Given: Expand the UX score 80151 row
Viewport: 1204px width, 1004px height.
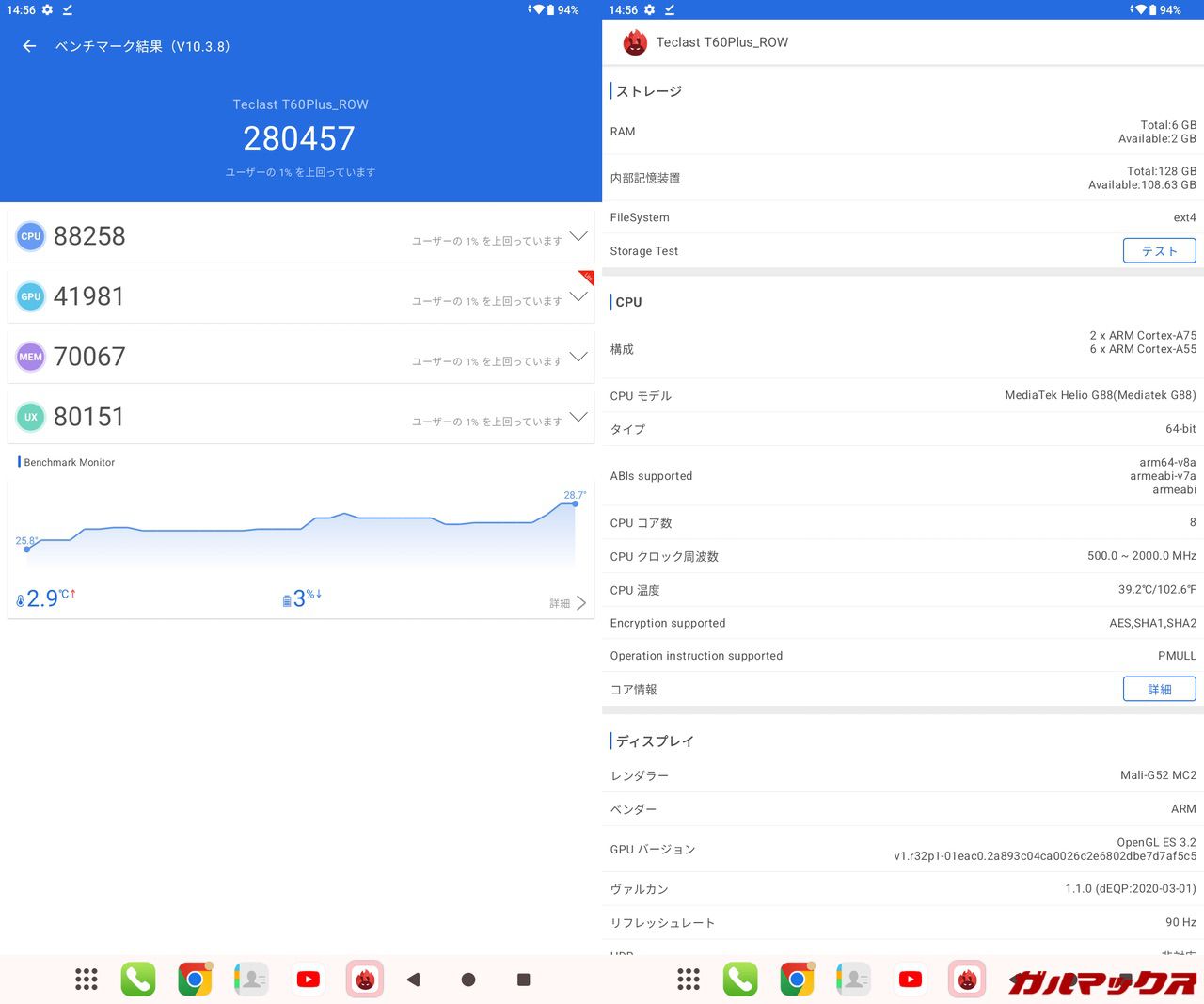Looking at the screenshot, I should point(578,417).
